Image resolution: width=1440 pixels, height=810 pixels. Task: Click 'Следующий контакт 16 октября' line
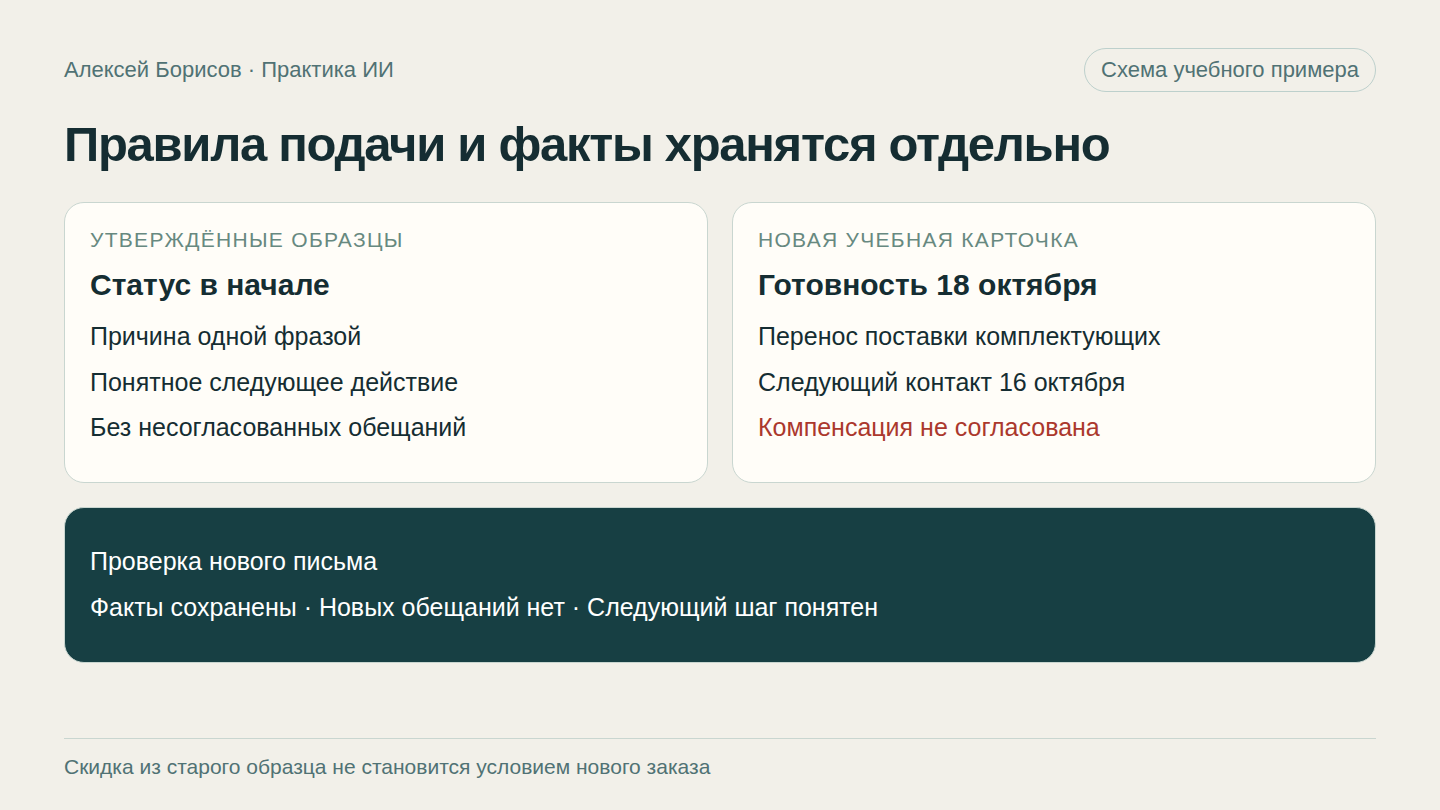point(941,383)
